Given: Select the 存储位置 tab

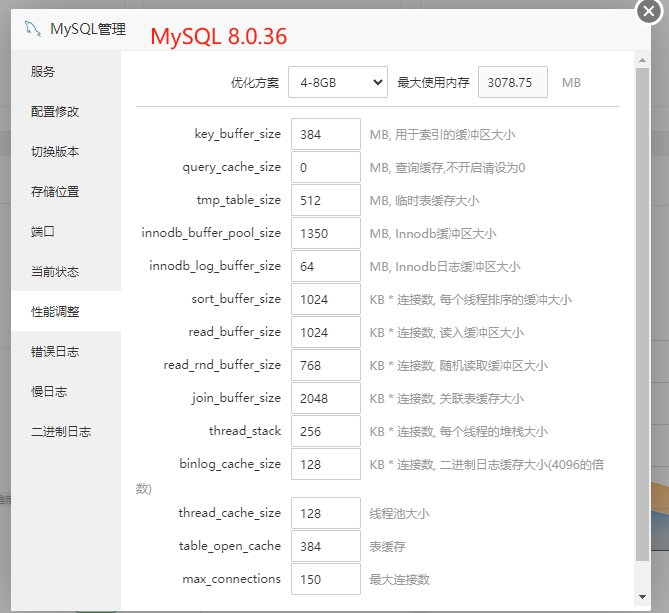Looking at the screenshot, I should (x=66, y=192).
